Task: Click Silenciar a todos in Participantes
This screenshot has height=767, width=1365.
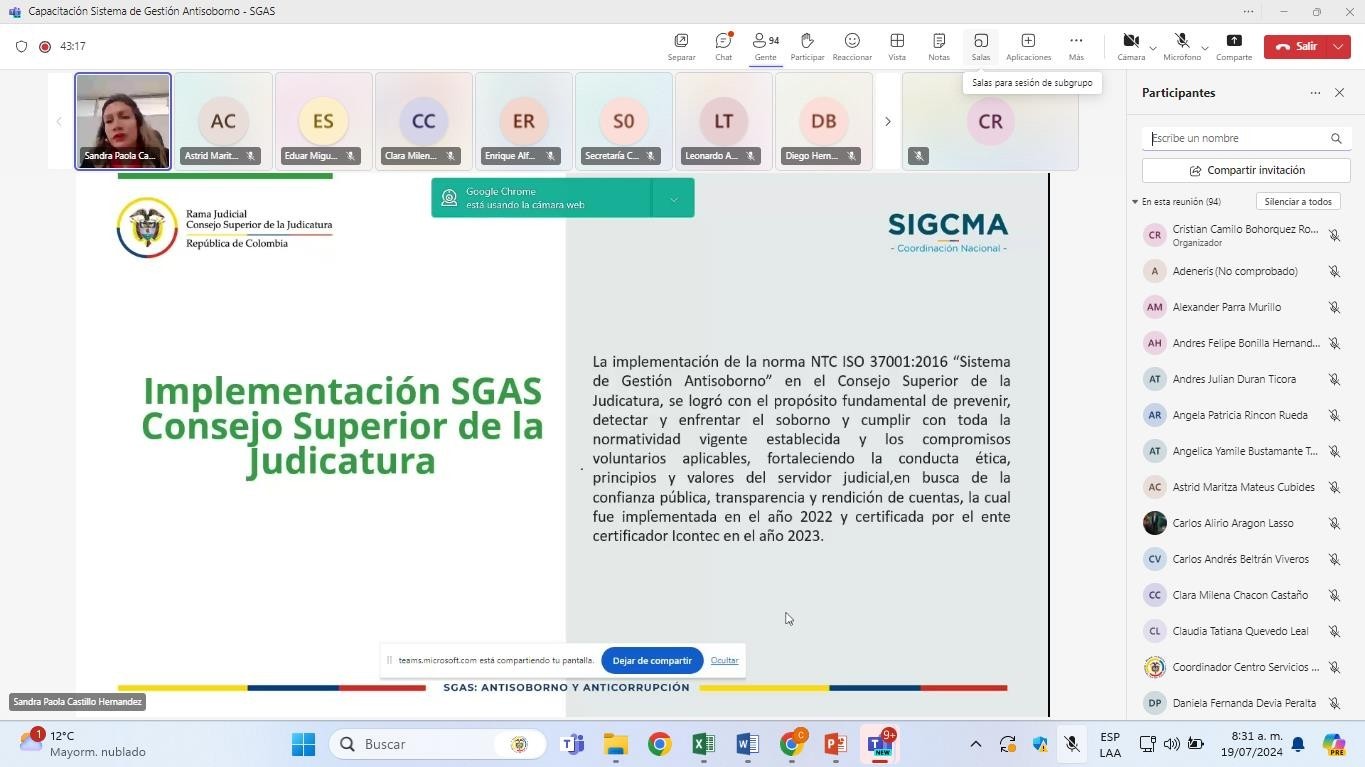Action: 1297,201
